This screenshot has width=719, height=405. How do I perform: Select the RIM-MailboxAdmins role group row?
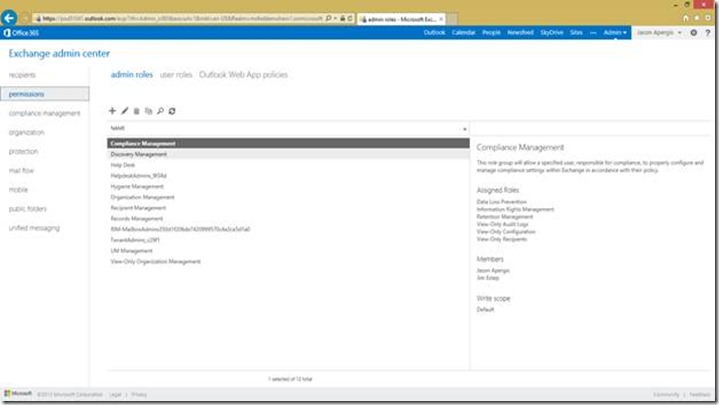[x=288, y=229]
